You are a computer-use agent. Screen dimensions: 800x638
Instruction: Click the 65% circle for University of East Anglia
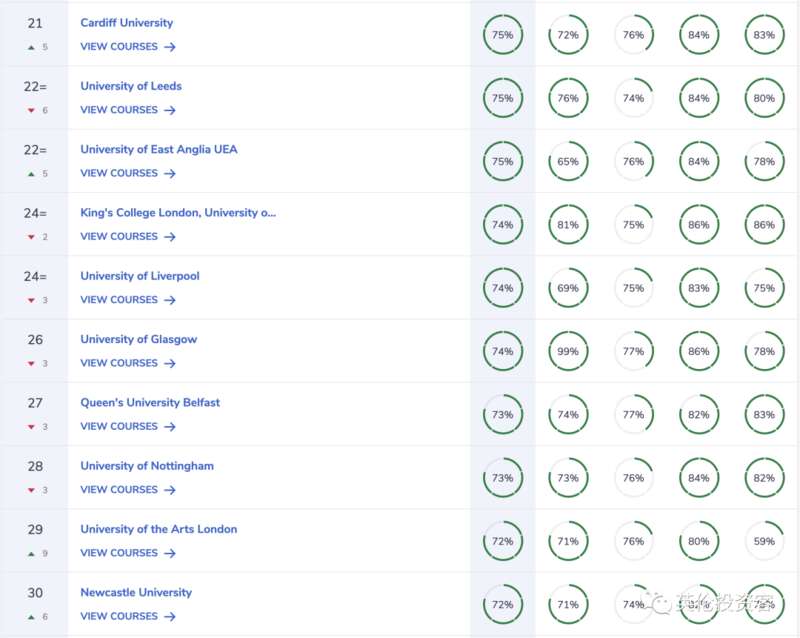[568, 161]
